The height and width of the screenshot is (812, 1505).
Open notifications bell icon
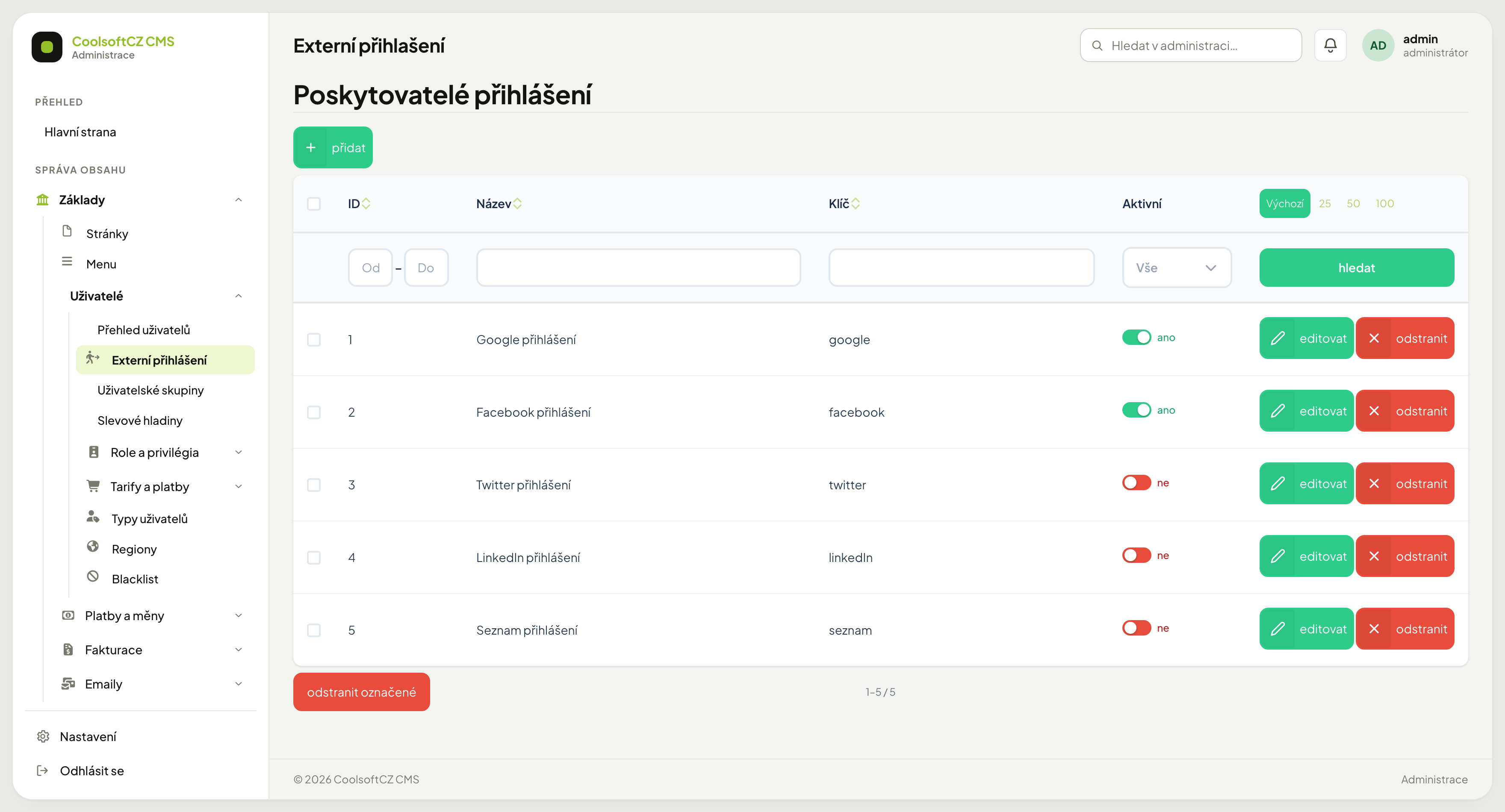point(1330,46)
